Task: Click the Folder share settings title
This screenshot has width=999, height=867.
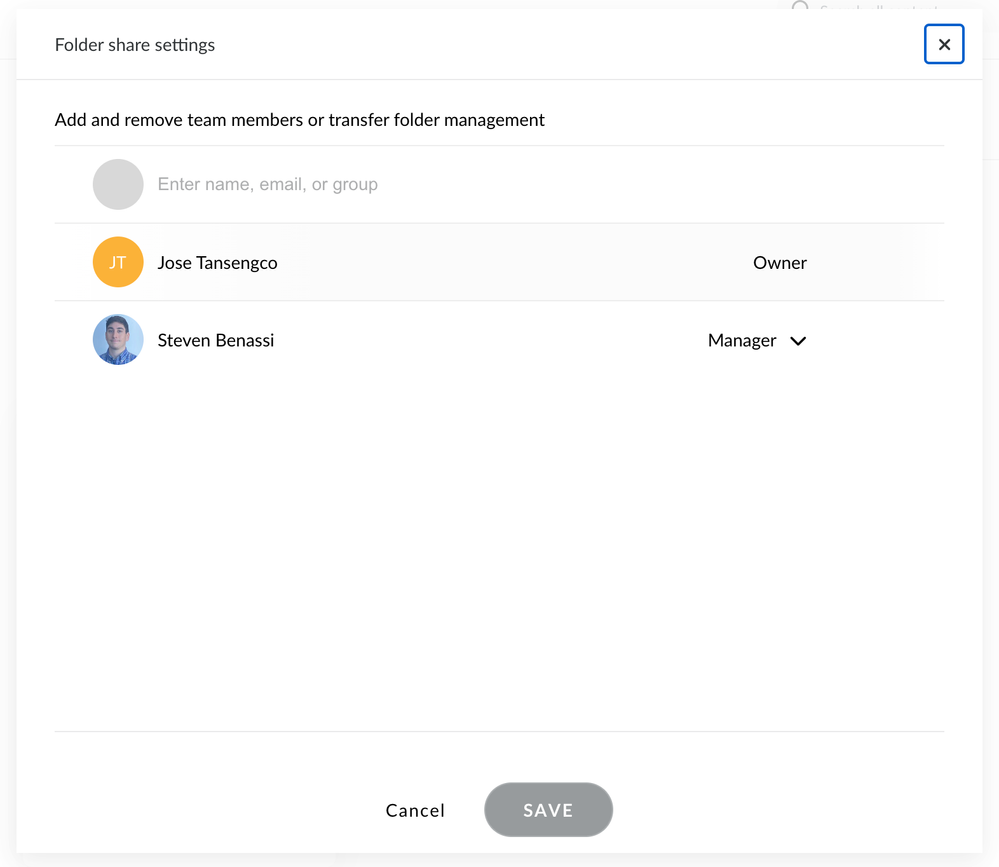Action: pos(135,45)
